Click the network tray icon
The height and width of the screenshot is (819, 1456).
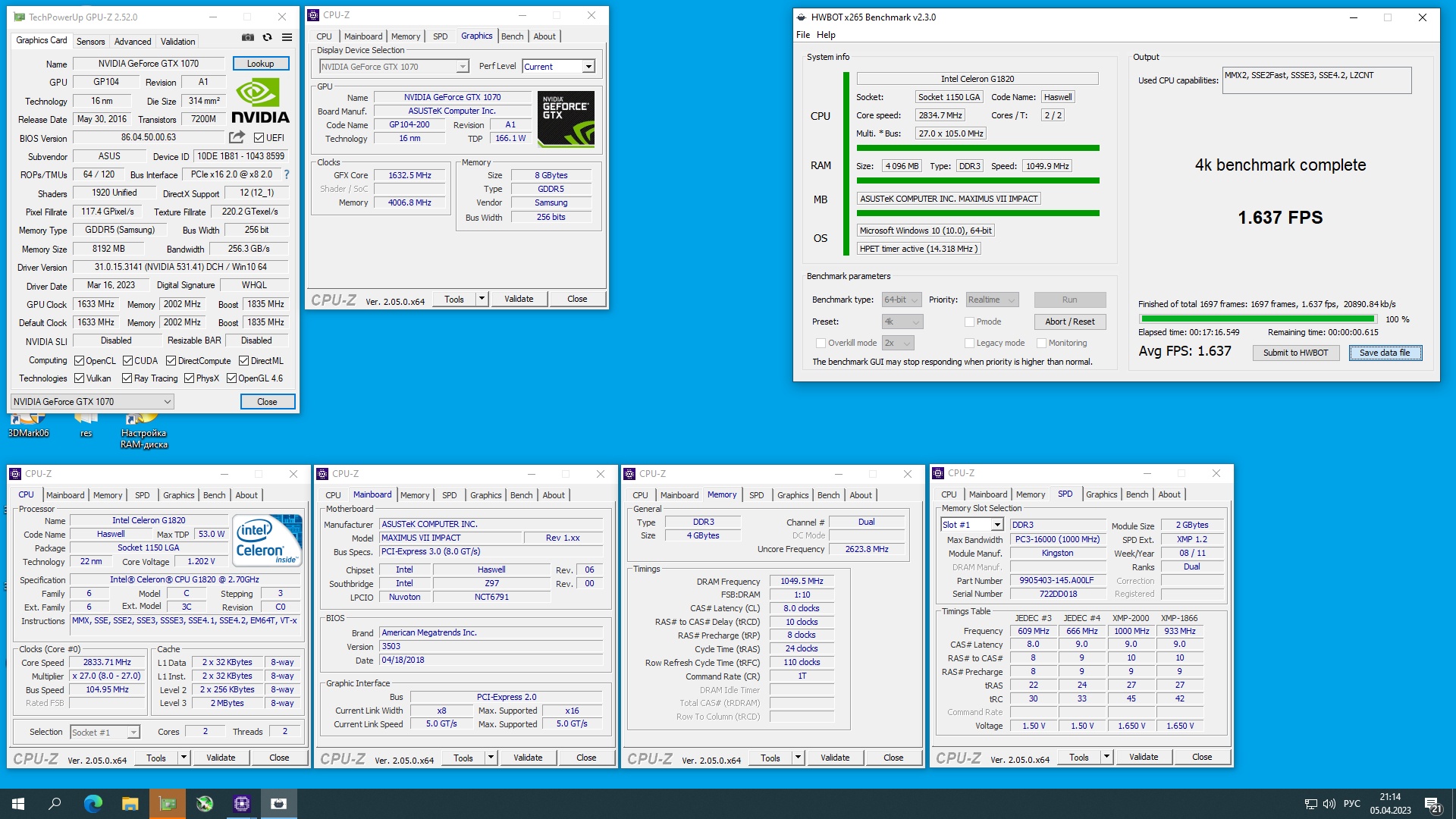click(1310, 804)
